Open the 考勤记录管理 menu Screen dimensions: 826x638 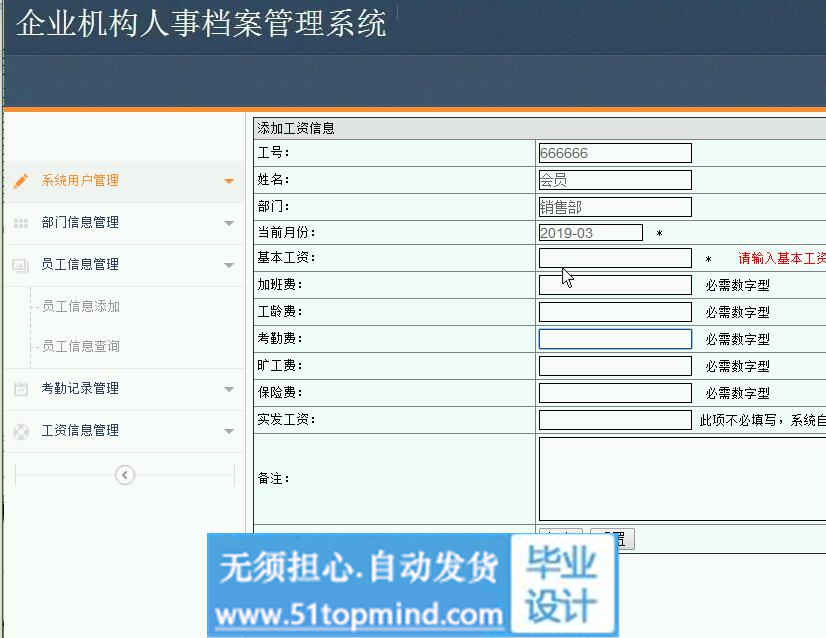124,389
